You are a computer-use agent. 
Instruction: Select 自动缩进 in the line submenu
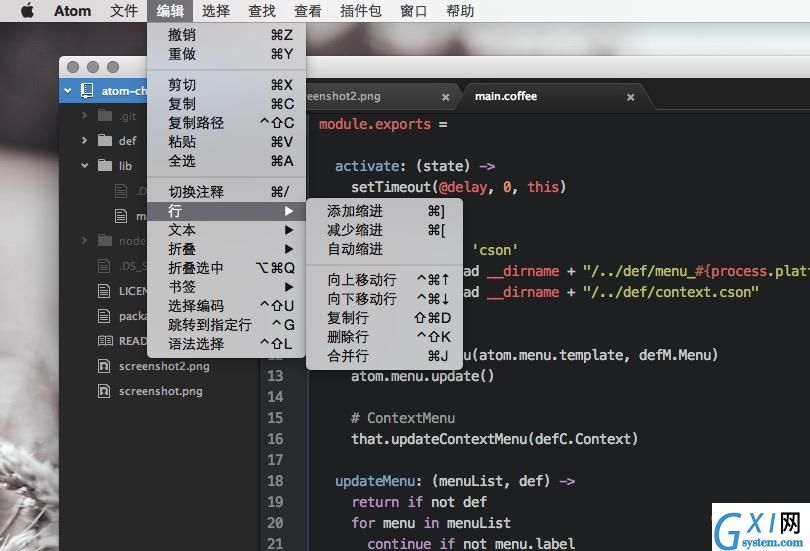(x=384, y=249)
